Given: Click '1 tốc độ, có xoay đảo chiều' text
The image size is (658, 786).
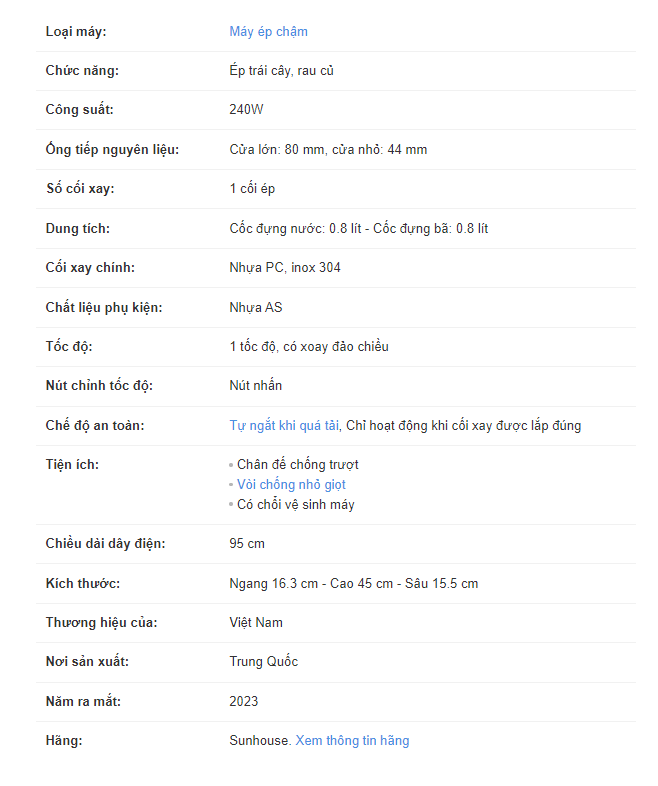Looking at the screenshot, I should click(308, 347).
